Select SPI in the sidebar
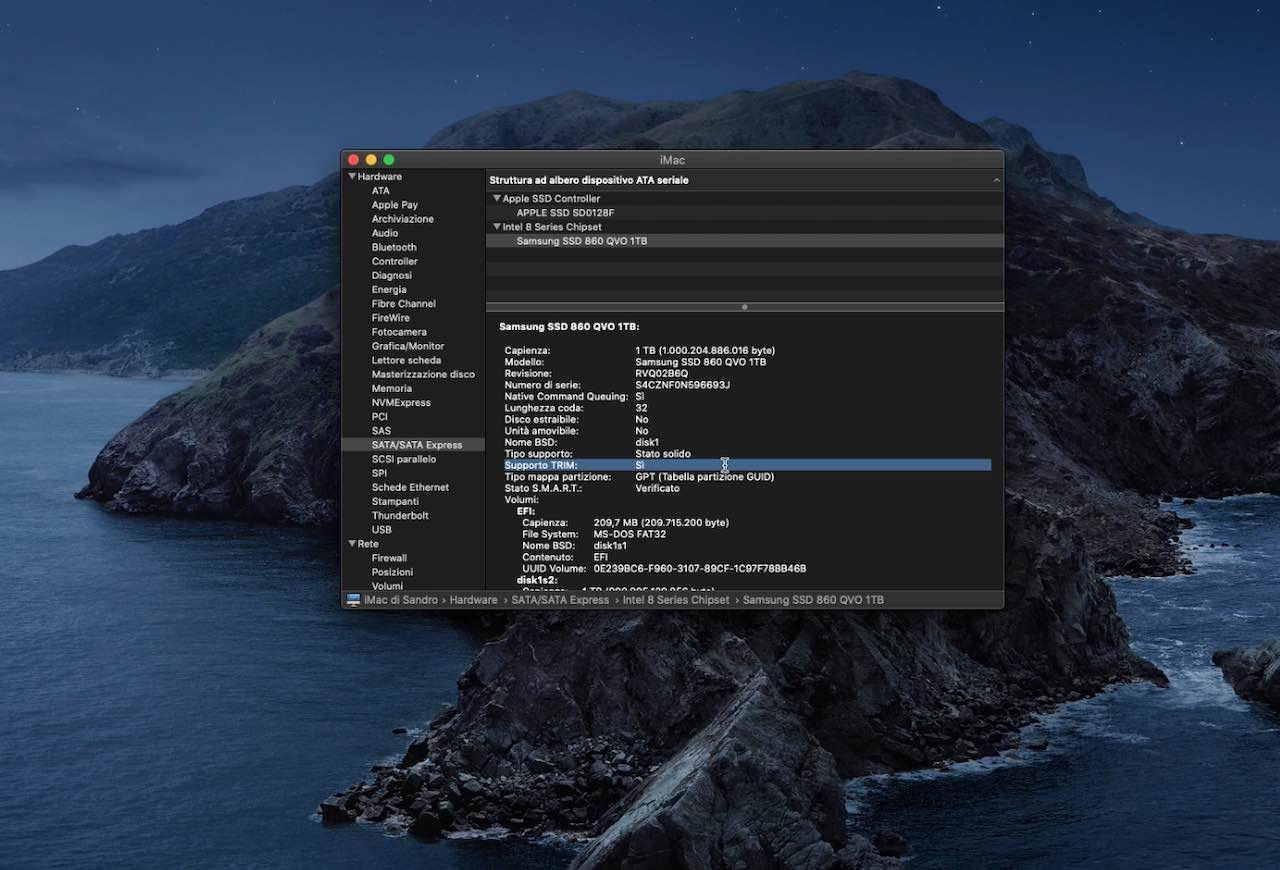The image size is (1280, 870). [379, 473]
